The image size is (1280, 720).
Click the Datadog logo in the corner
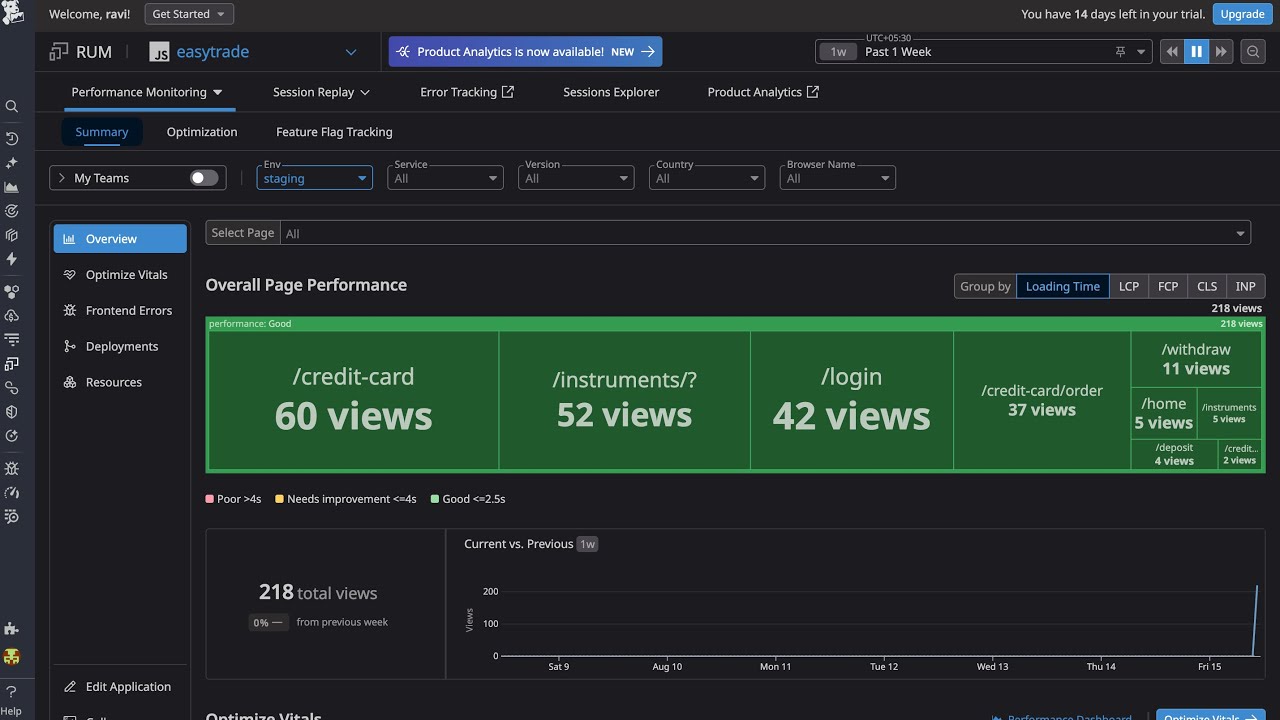coord(12,14)
